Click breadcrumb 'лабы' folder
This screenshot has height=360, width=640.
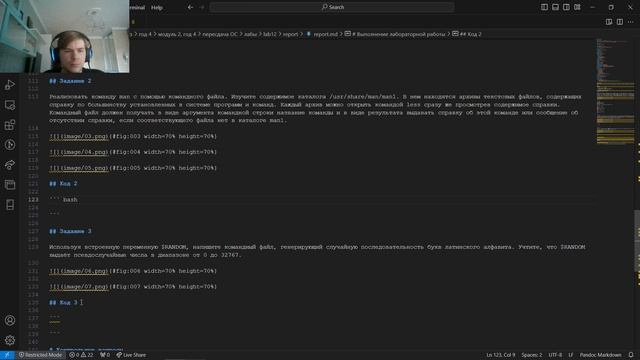pyautogui.click(x=251, y=34)
